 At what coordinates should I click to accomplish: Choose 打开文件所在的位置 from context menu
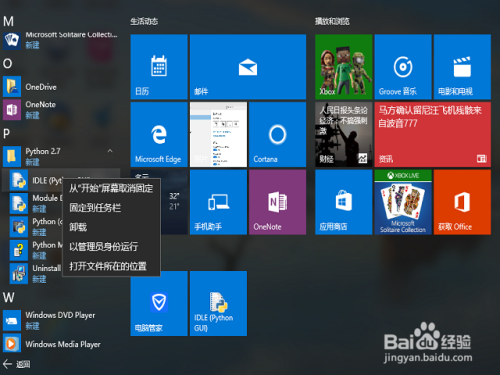tap(111, 266)
